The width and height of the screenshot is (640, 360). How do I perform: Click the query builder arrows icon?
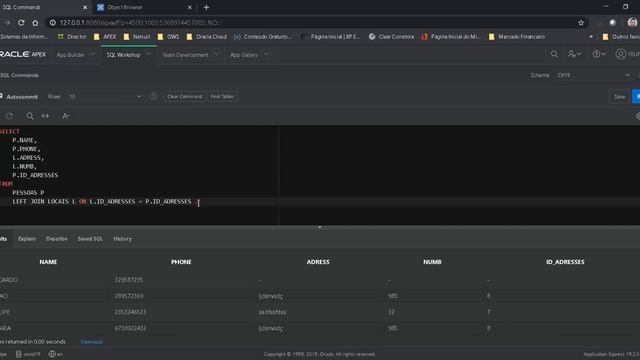45,116
